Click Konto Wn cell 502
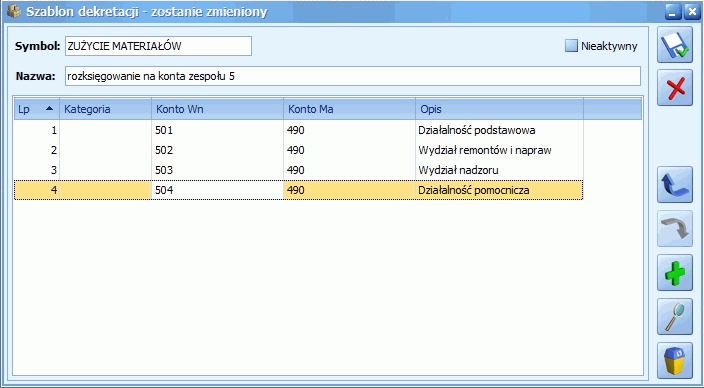The height and width of the screenshot is (388, 704). [217, 150]
